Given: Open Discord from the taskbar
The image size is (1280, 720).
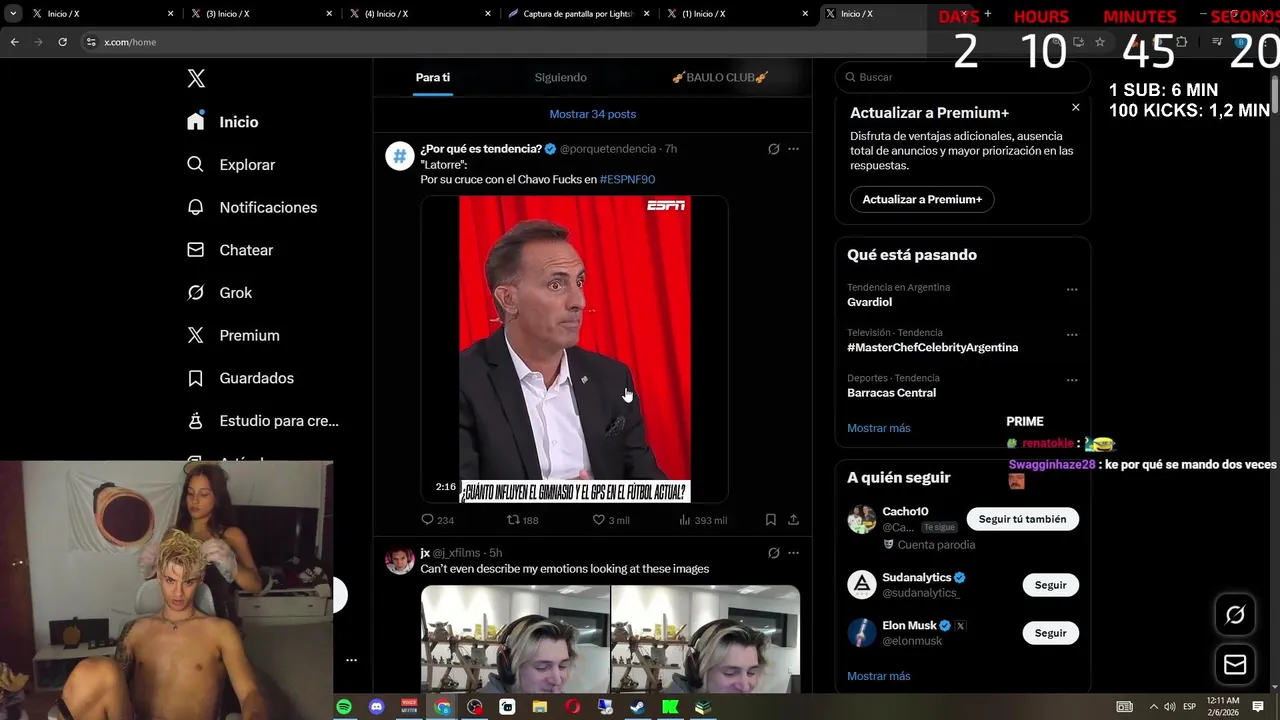Looking at the screenshot, I should tap(376, 707).
